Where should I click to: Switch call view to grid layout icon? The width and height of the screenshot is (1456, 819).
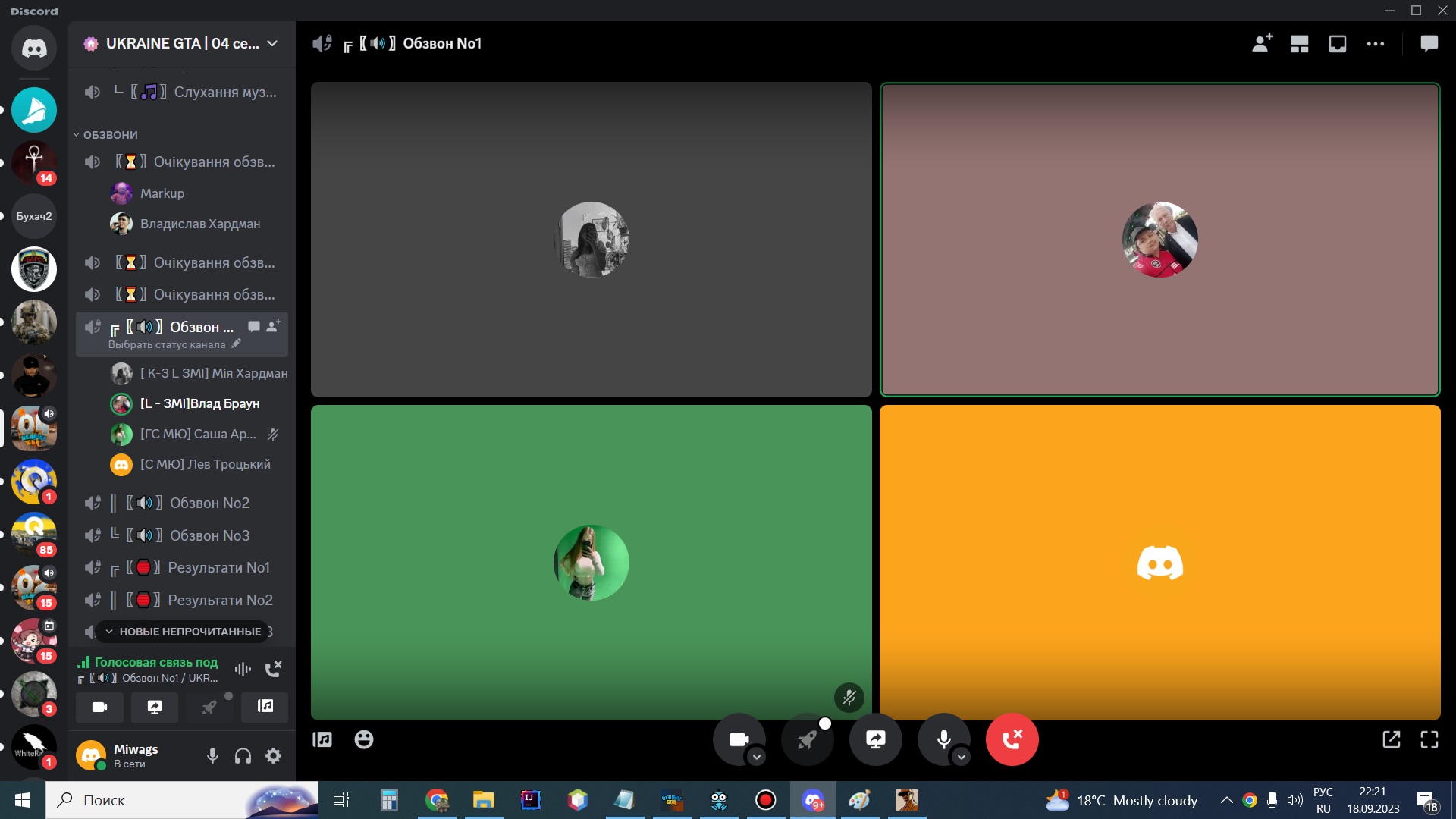(x=1300, y=44)
